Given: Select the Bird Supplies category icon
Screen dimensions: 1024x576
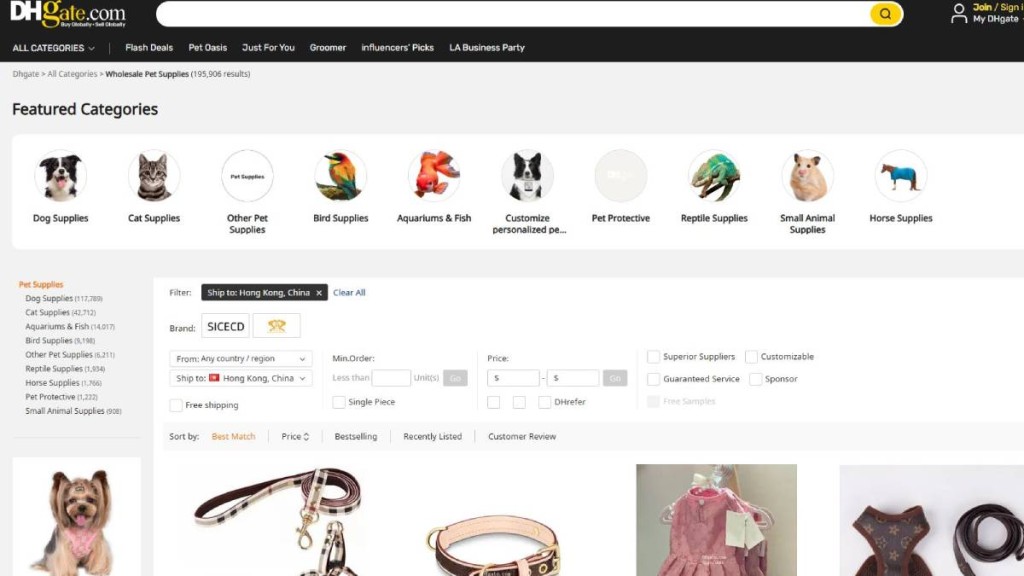Looking at the screenshot, I should pos(340,177).
